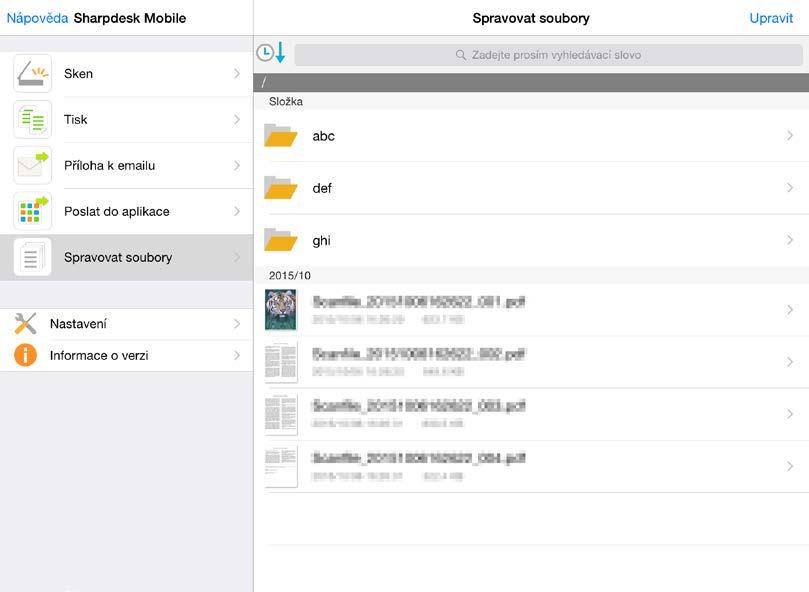Expand the abc folder chevron
The height and width of the screenshot is (592, 809).
pyautogui.click(x=790, y=136)
